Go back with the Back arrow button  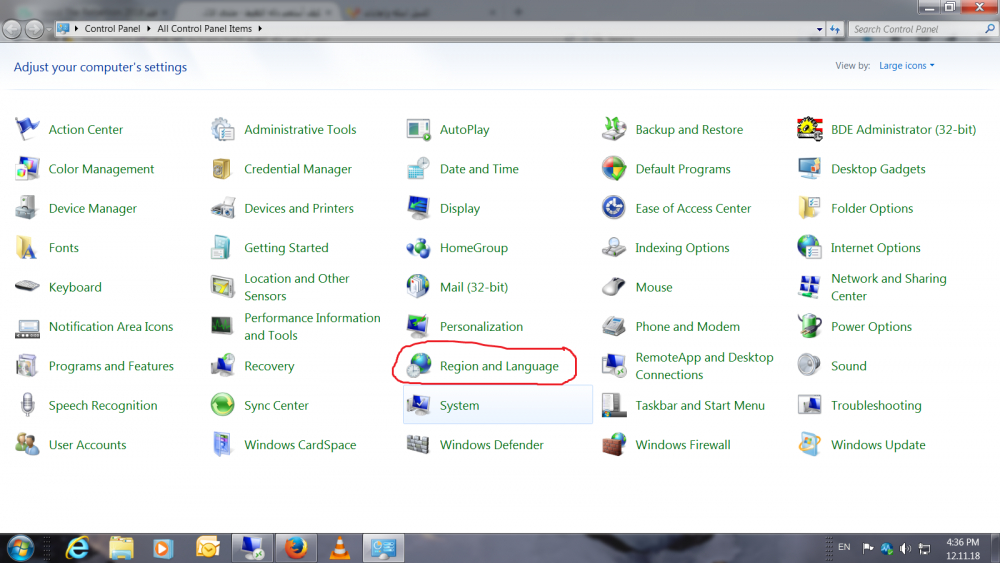(x=12, y=29)
